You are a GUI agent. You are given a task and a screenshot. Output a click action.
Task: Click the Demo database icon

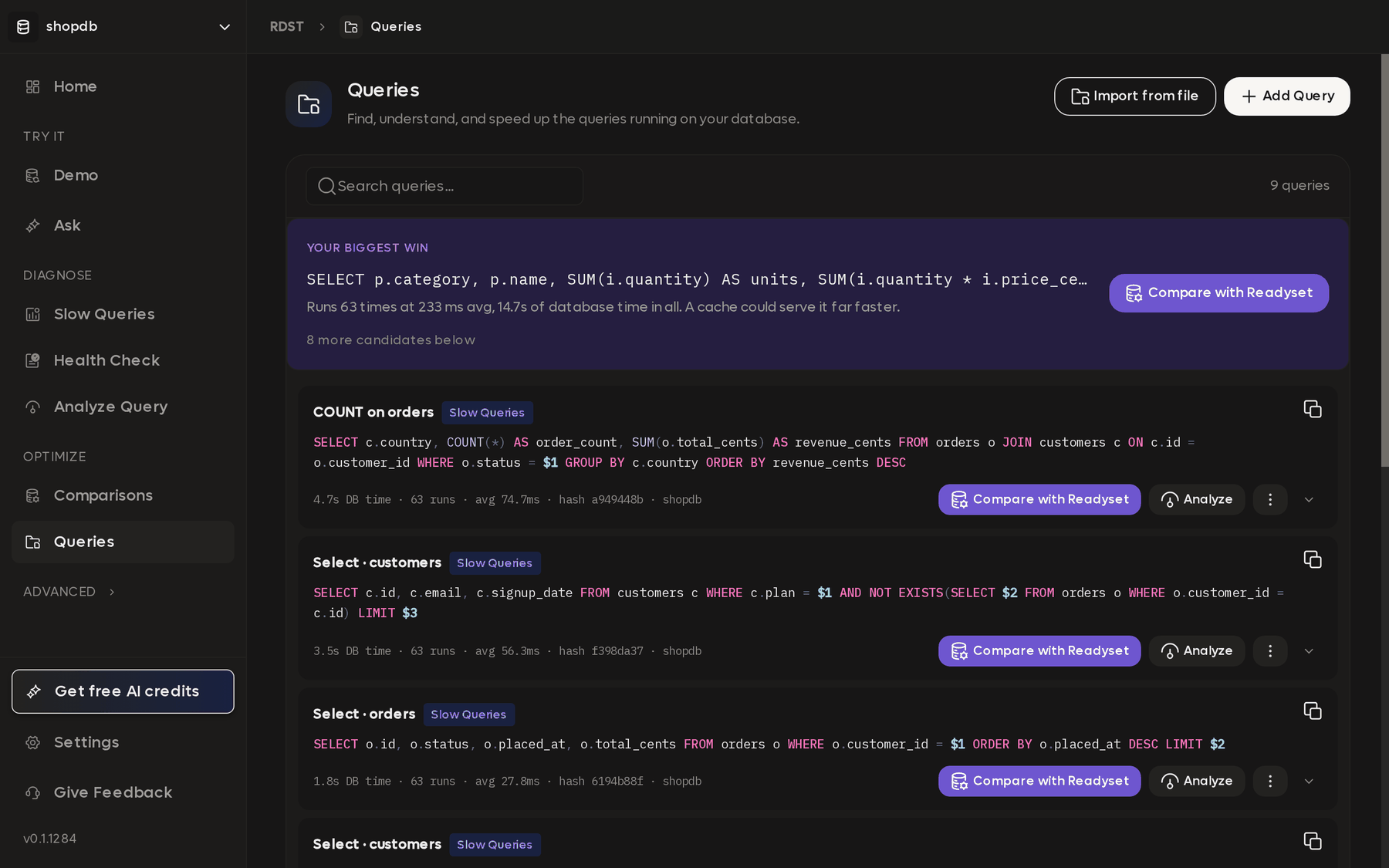coord(32,175)
